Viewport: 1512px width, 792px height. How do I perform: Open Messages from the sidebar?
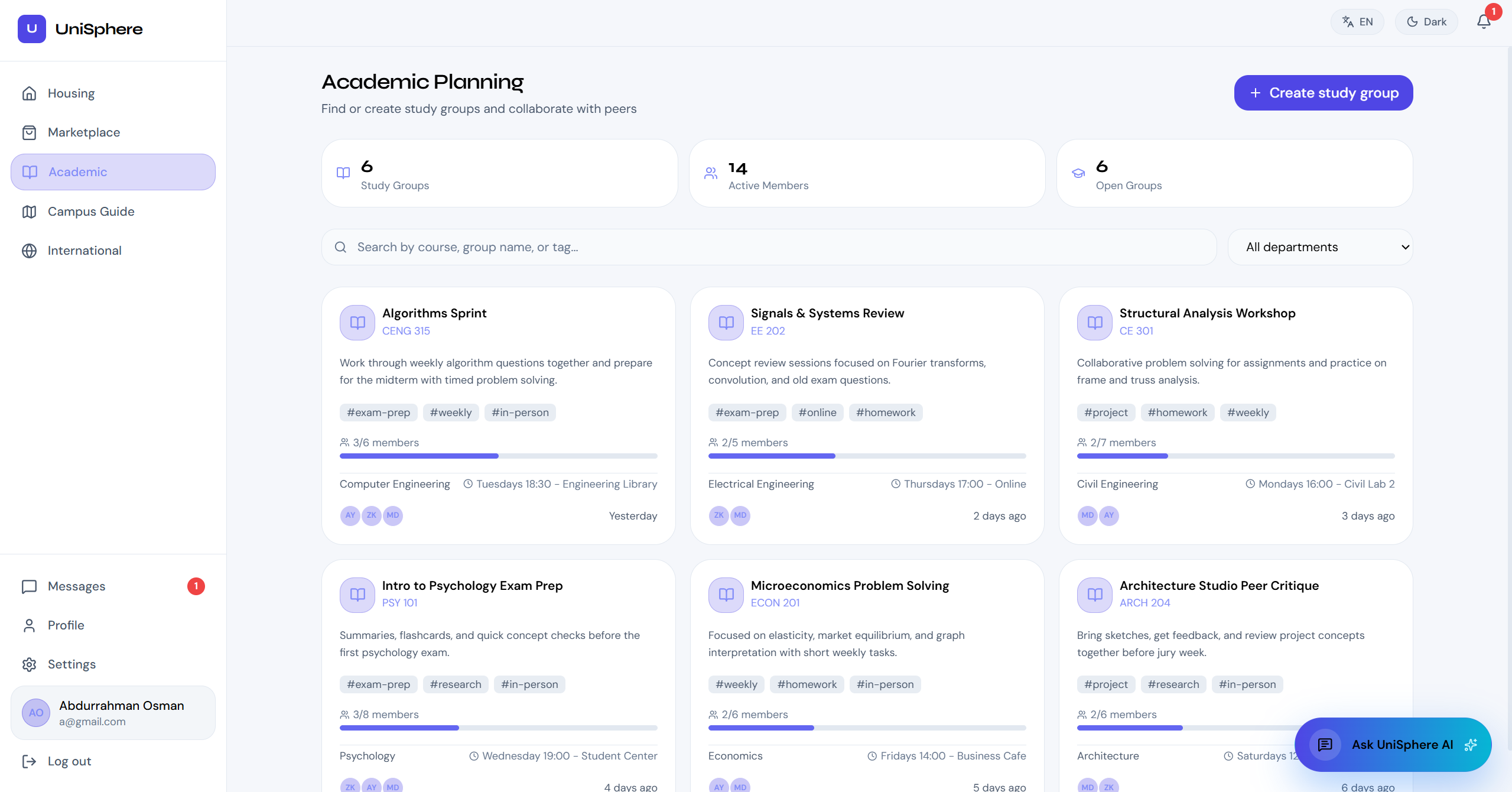click(76, 586)
